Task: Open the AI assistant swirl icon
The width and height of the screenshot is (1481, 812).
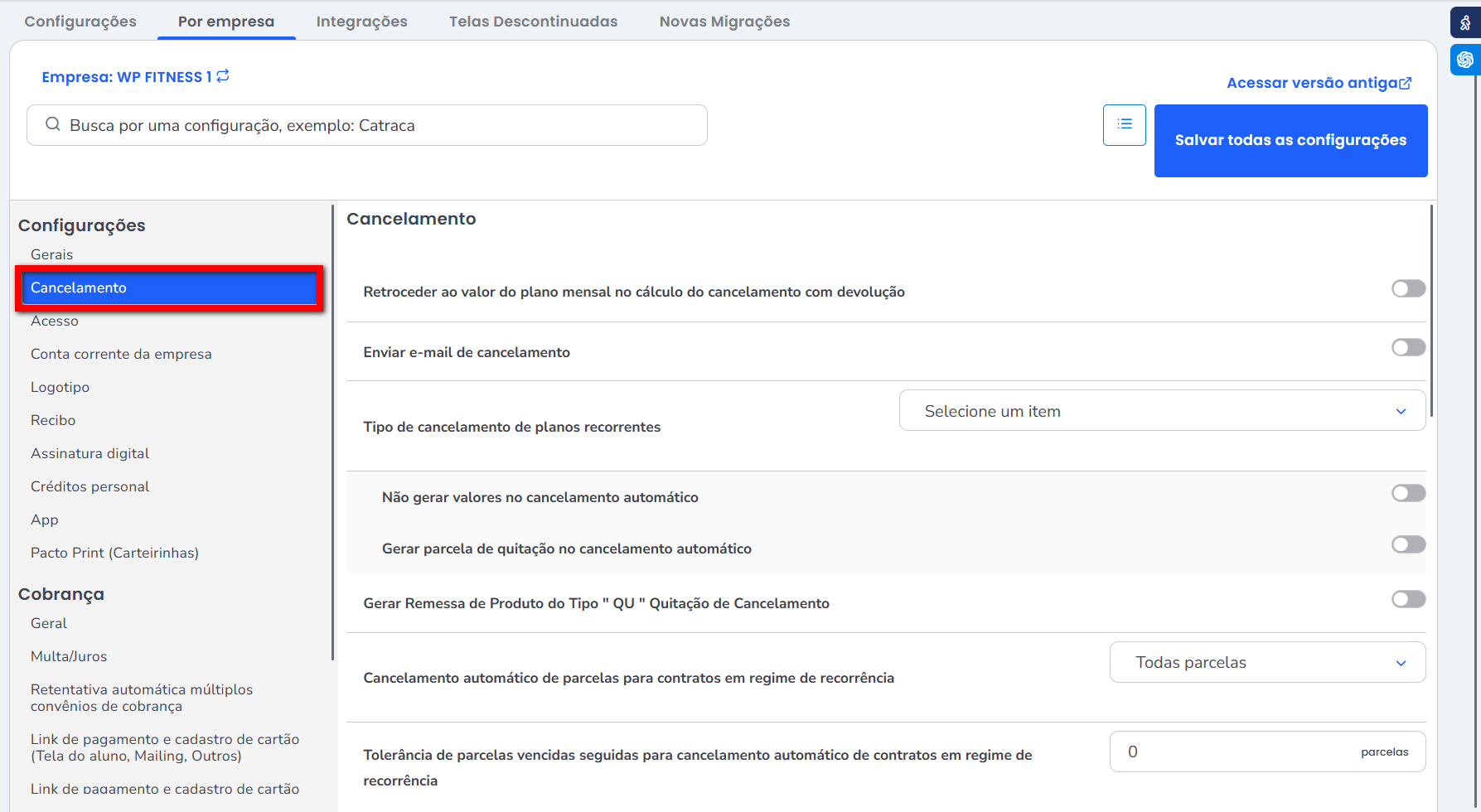Action: [x=1465, y=60]
